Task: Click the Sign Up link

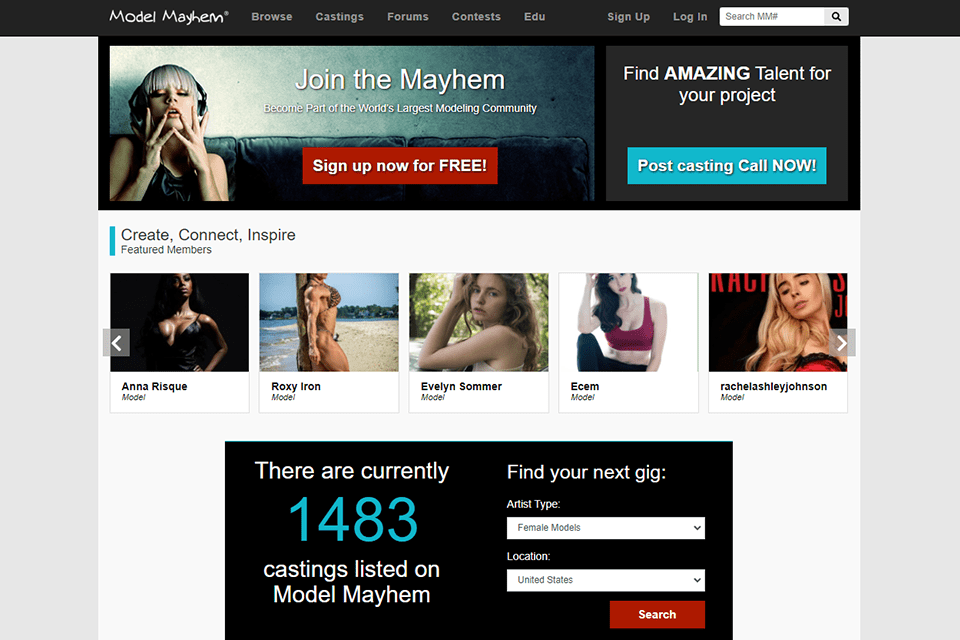Action: pyautogui.click(x=628, y=17)
